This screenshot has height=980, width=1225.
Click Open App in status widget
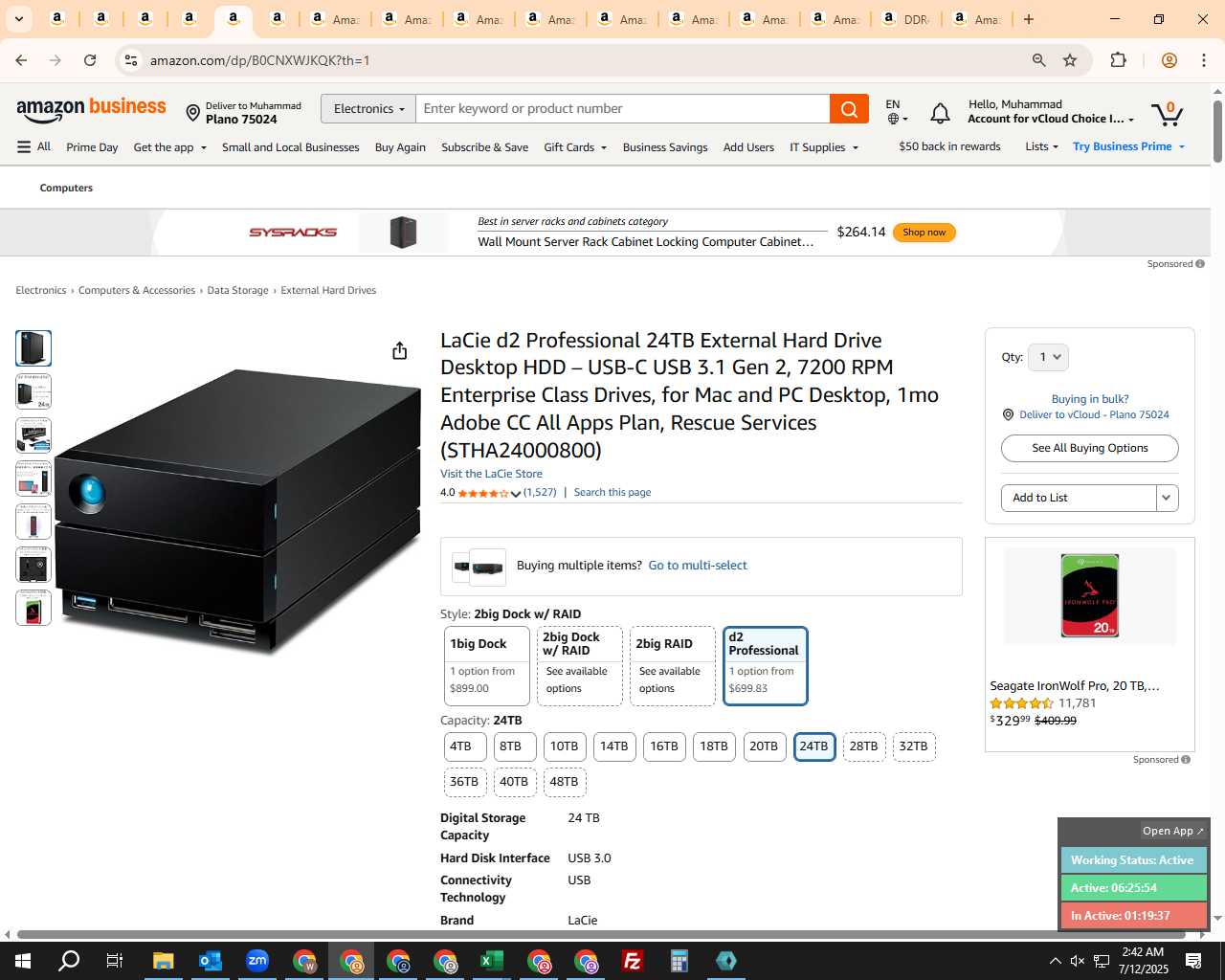[1173, 831]
